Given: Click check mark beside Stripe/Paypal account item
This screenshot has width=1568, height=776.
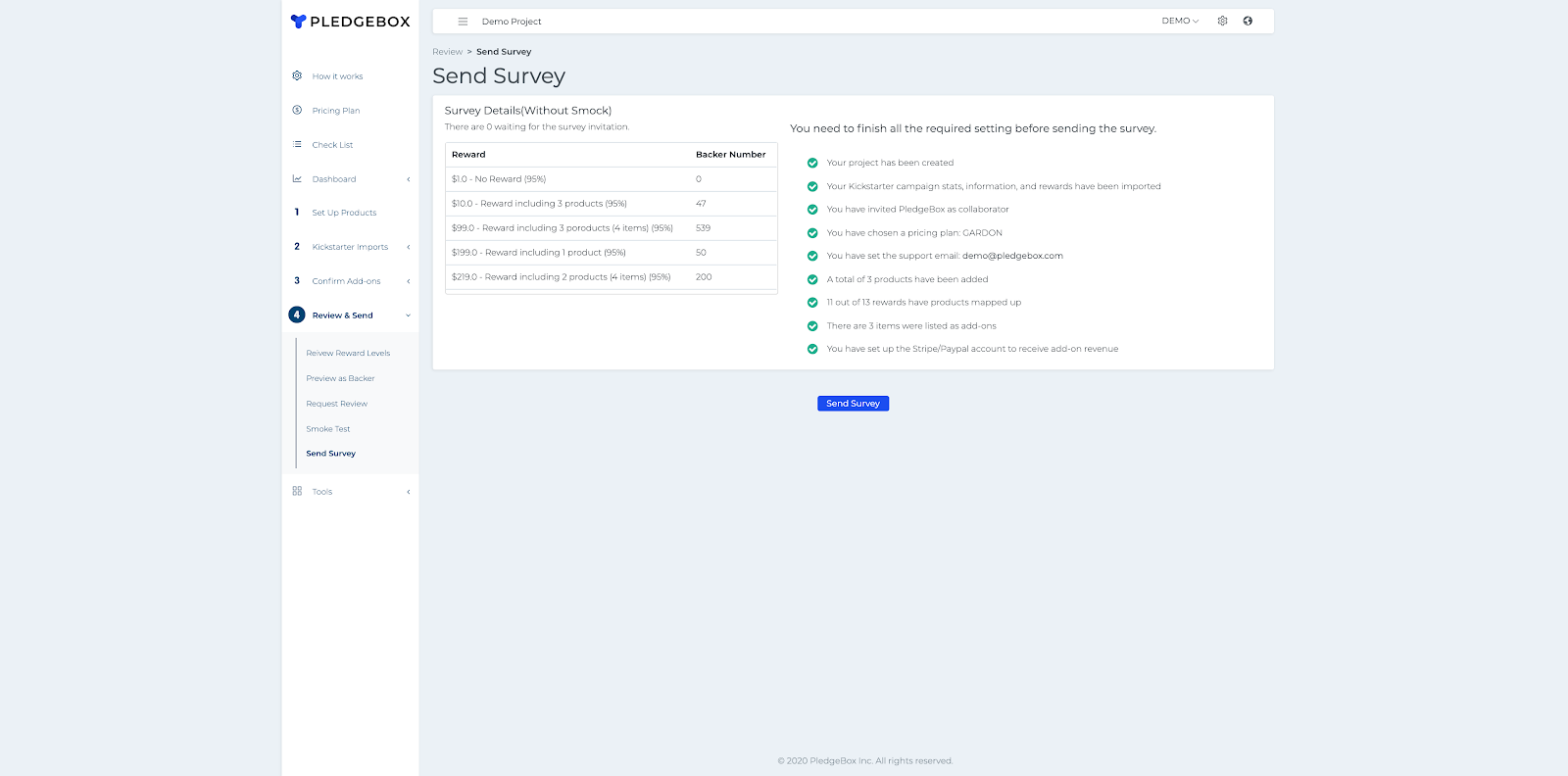Looking at the screenshot, I should tap(812, 349).
